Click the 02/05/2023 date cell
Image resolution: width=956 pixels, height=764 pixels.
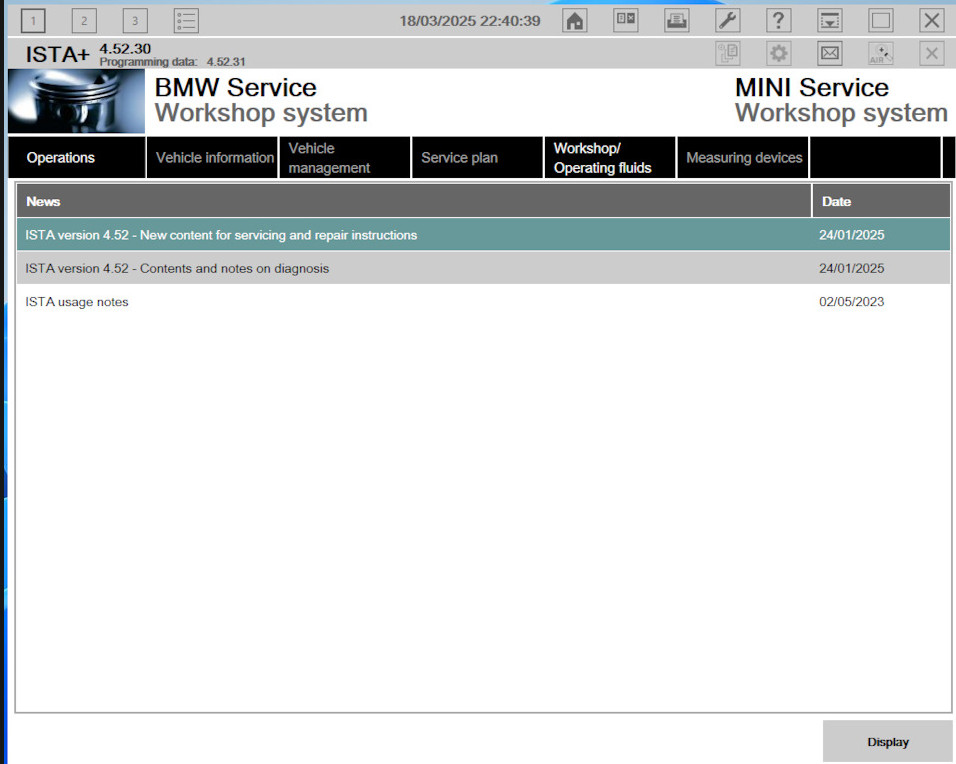[x=851, y=302]
